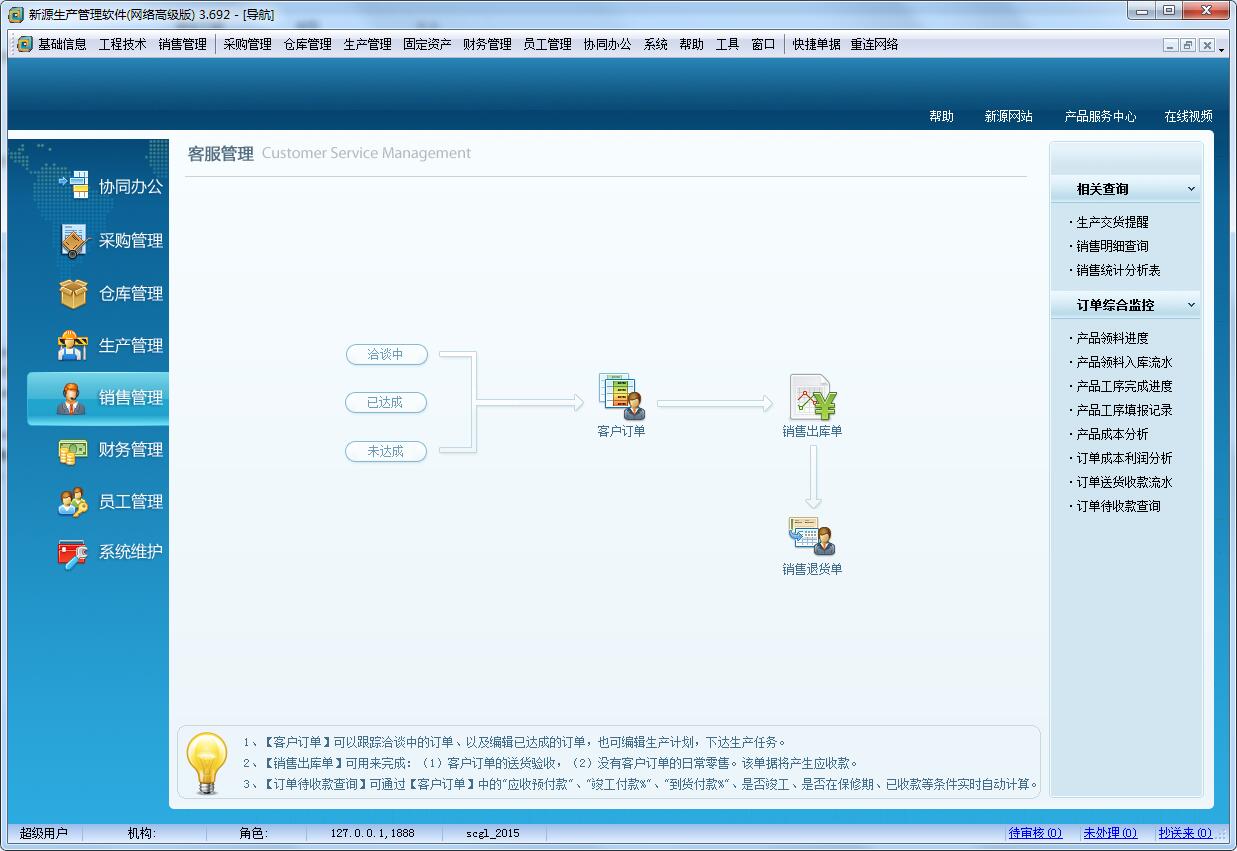Open the 待审核 (0) status link

pyautogui.click(x=1035, y=833)
